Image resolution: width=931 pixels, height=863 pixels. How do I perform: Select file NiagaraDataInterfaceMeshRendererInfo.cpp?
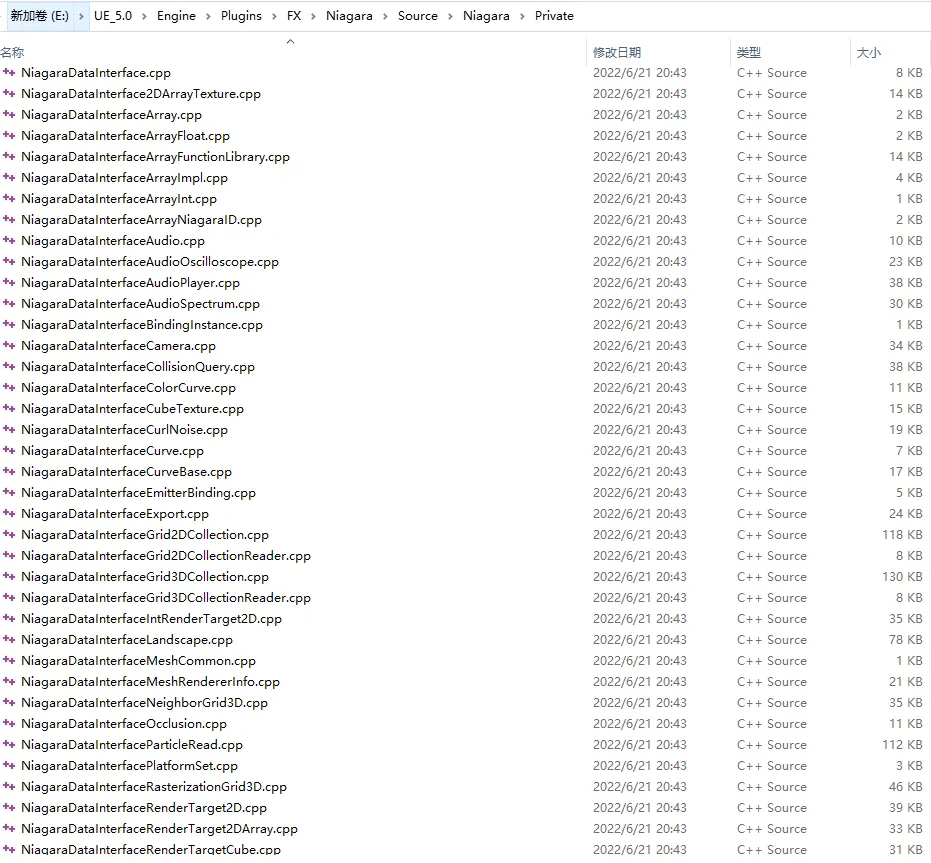click(150, 681)
